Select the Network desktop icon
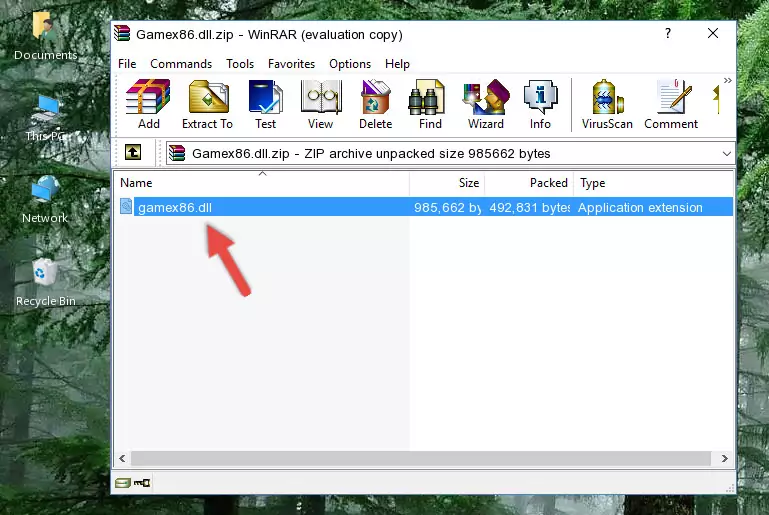This screenshot has height=515, width=769. (x=45, y=200)
